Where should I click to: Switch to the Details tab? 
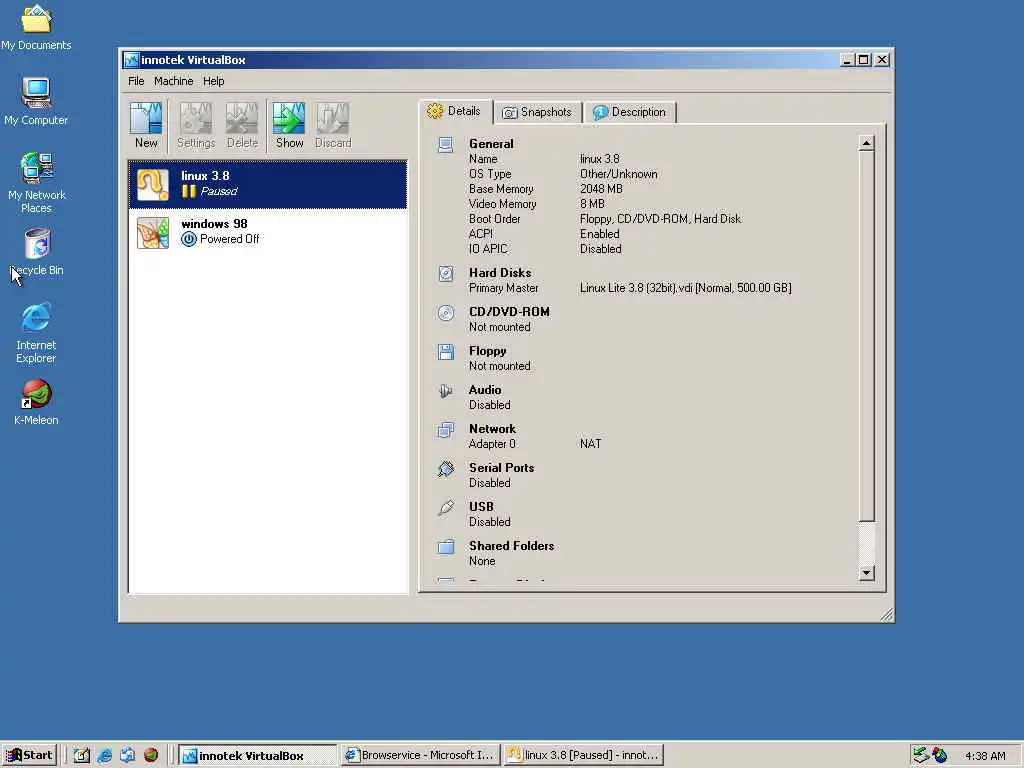pyautogui.click(x=455, y=111)
